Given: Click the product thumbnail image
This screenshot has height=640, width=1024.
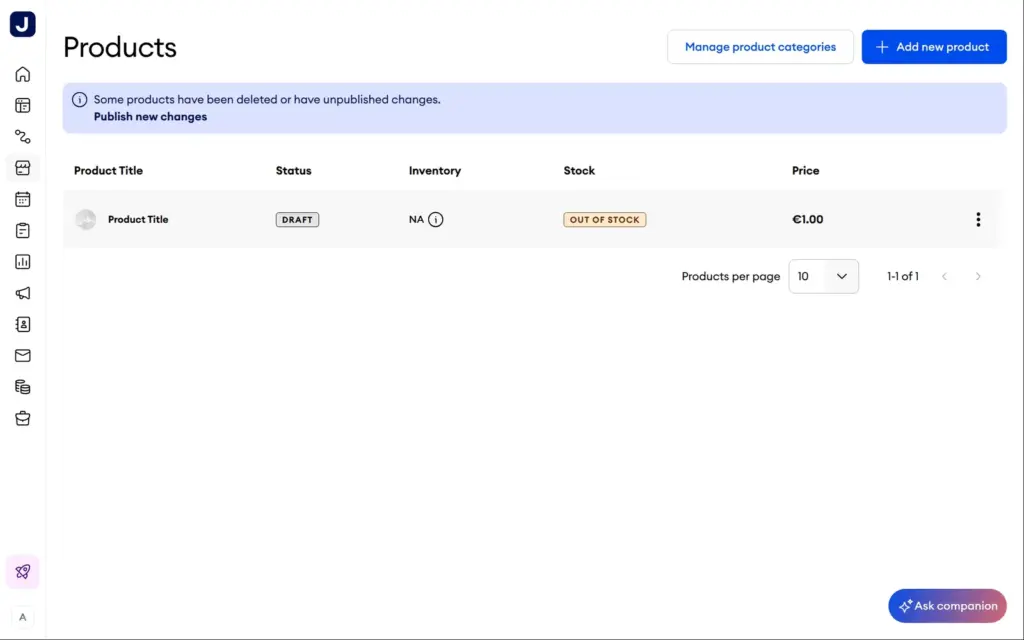Looking at the screenshot, I should pyautogui.click(x=86, y=220).
